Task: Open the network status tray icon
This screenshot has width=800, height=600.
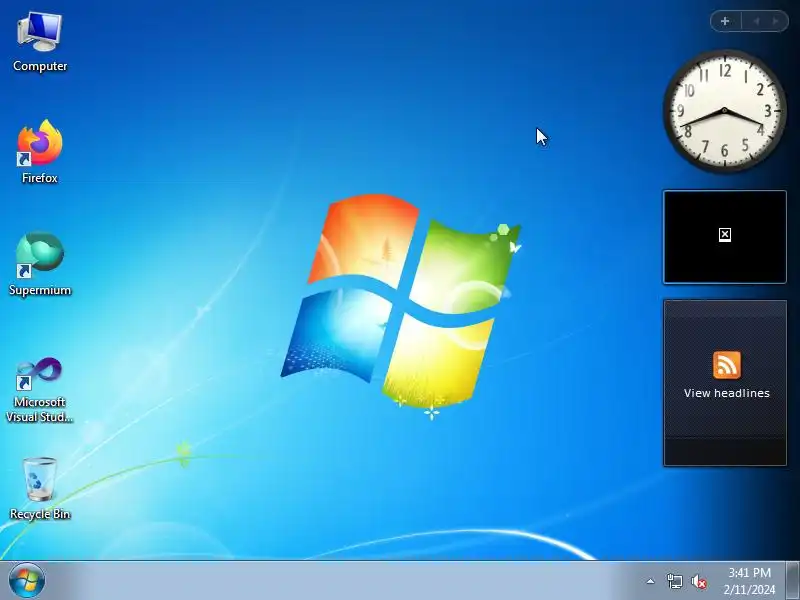Action: (674, 581)
